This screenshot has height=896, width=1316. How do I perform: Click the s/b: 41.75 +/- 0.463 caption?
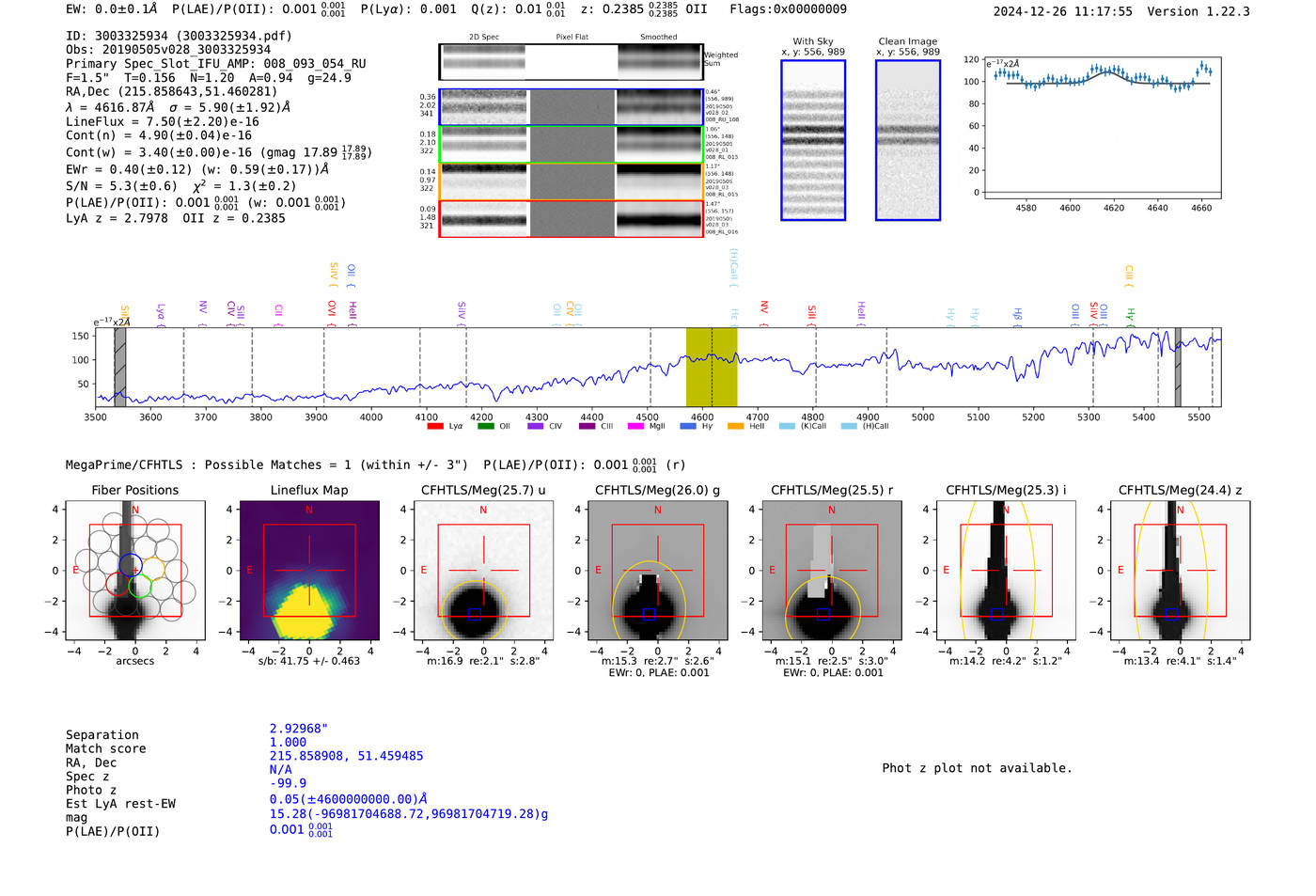tap(309, 661)
